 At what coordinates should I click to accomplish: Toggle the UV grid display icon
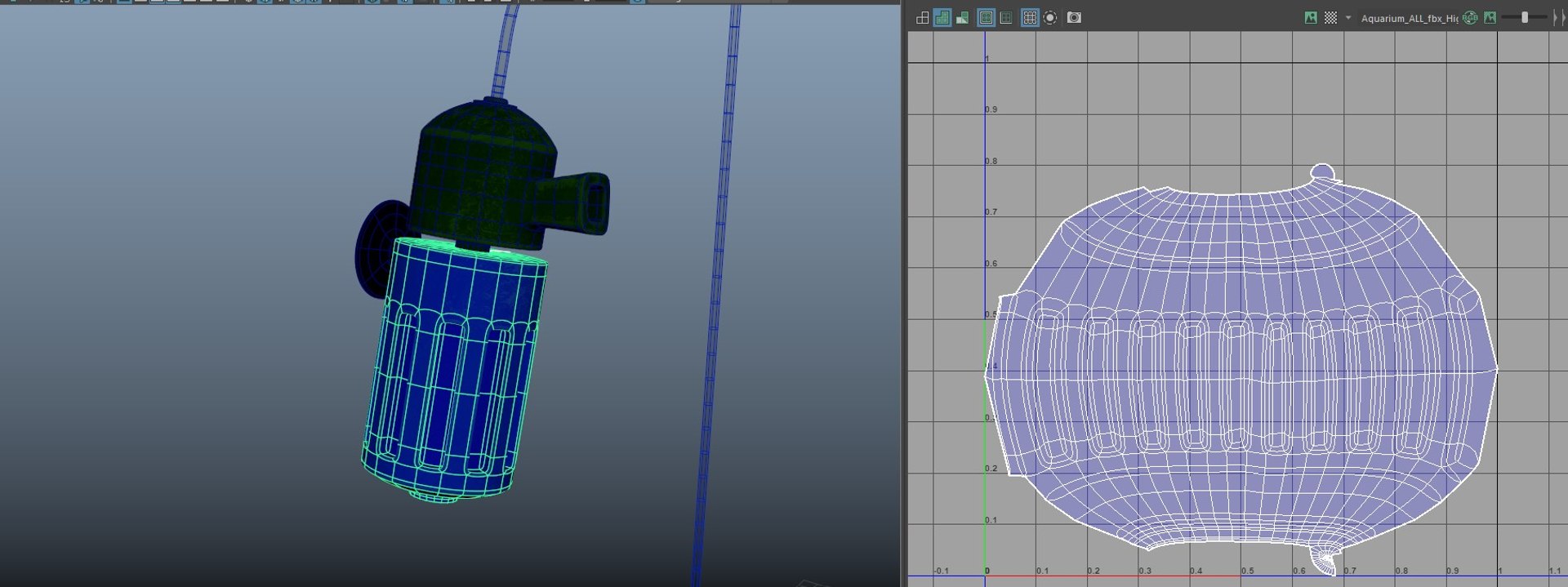click(1030, 17)
